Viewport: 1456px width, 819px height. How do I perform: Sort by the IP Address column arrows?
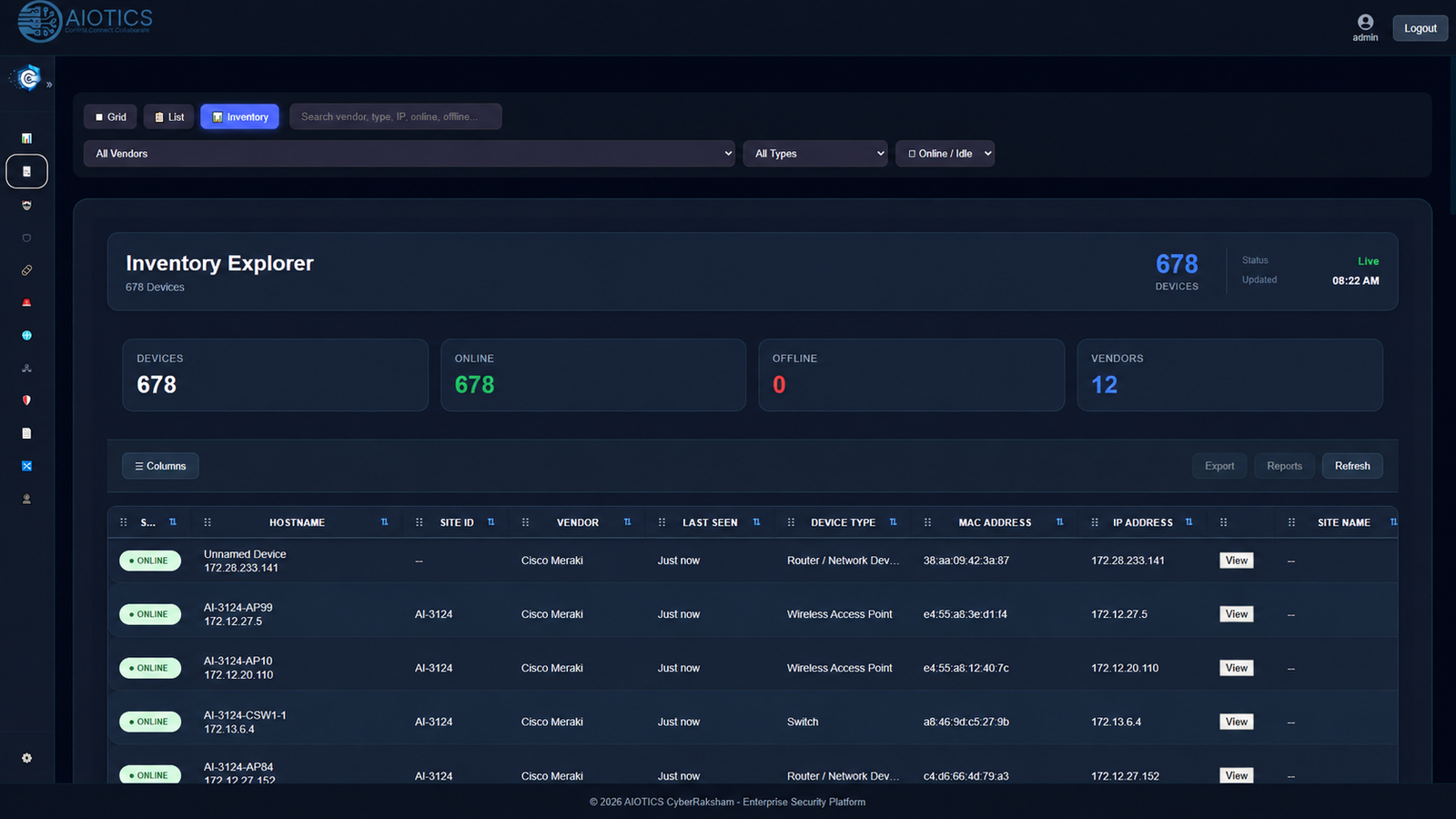coord(1188,522)
